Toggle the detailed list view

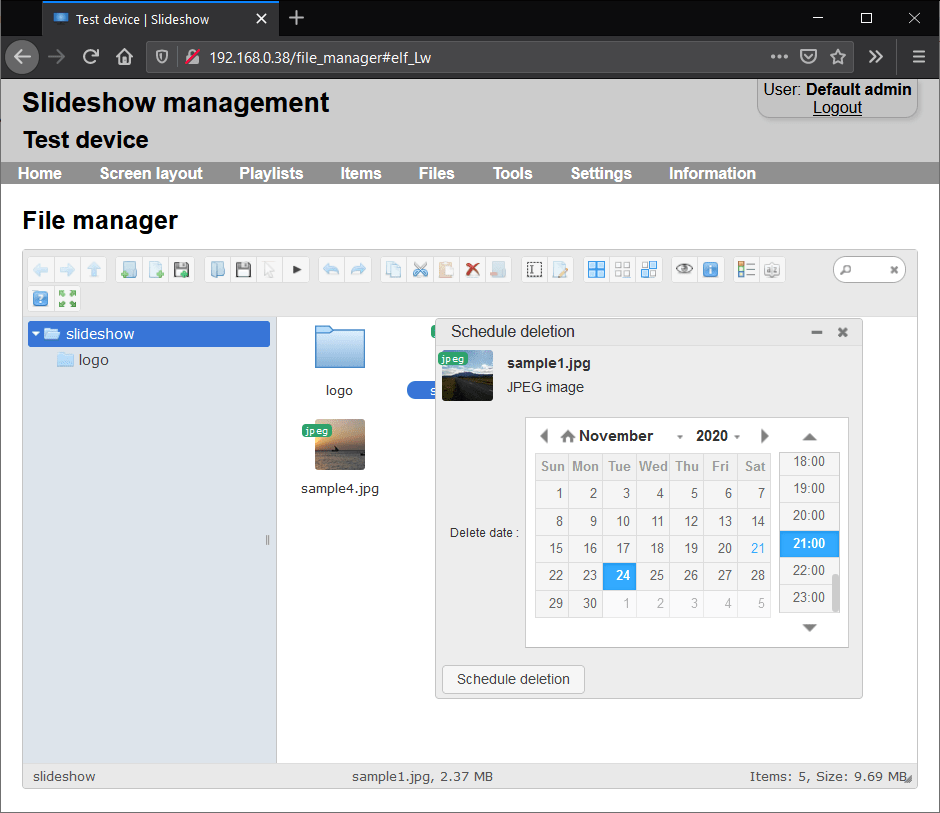point(745,269)
